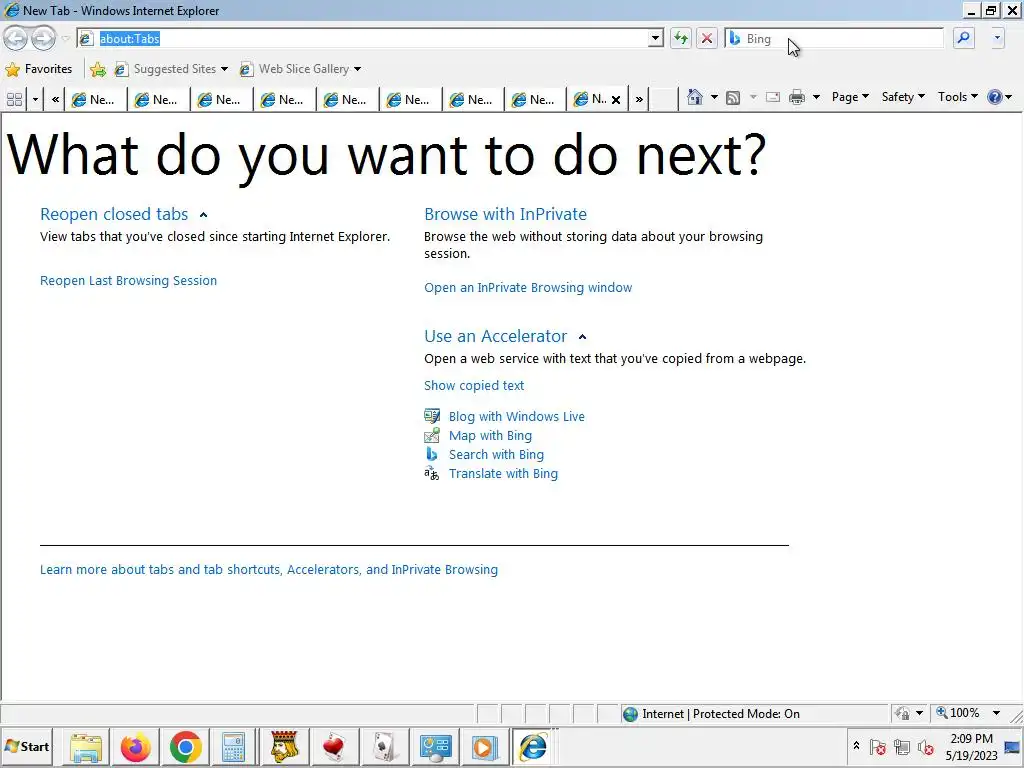Click the muted volume icon in system tray
Viewport: 1024px width, 768px height.
(x=926, y=746)
